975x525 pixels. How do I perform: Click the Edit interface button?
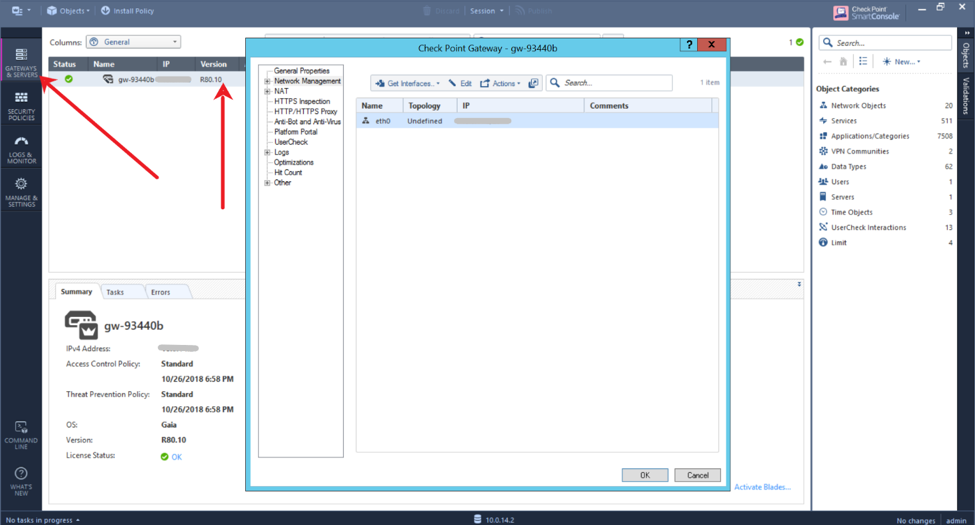pyautogui.click(x=460, y=83)
